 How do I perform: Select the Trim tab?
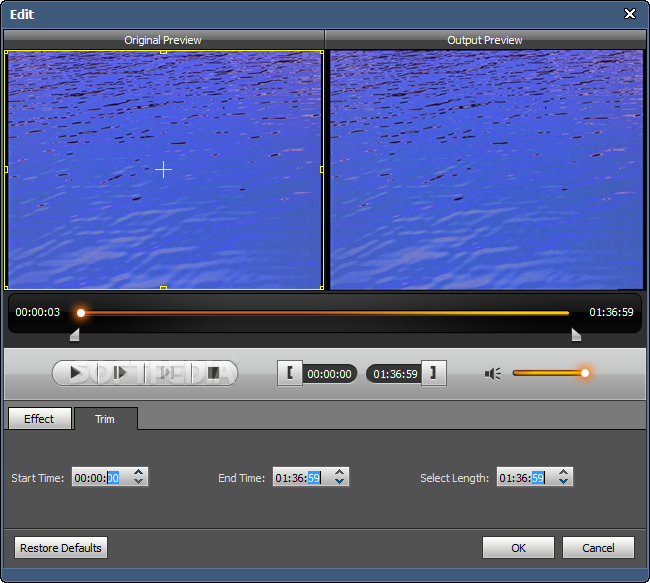pyautogui.click(x=105, y=419)
